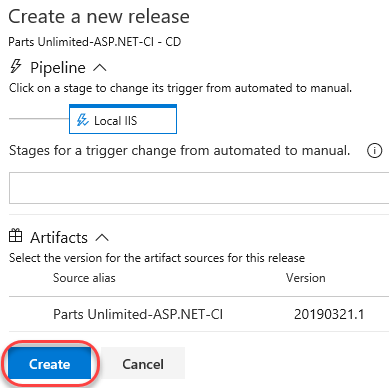The width and height of the screenshot is (389, 388).
Task: Open the 20190321.1 version selector
Action: pyautogui.click(x=329, y=314)
